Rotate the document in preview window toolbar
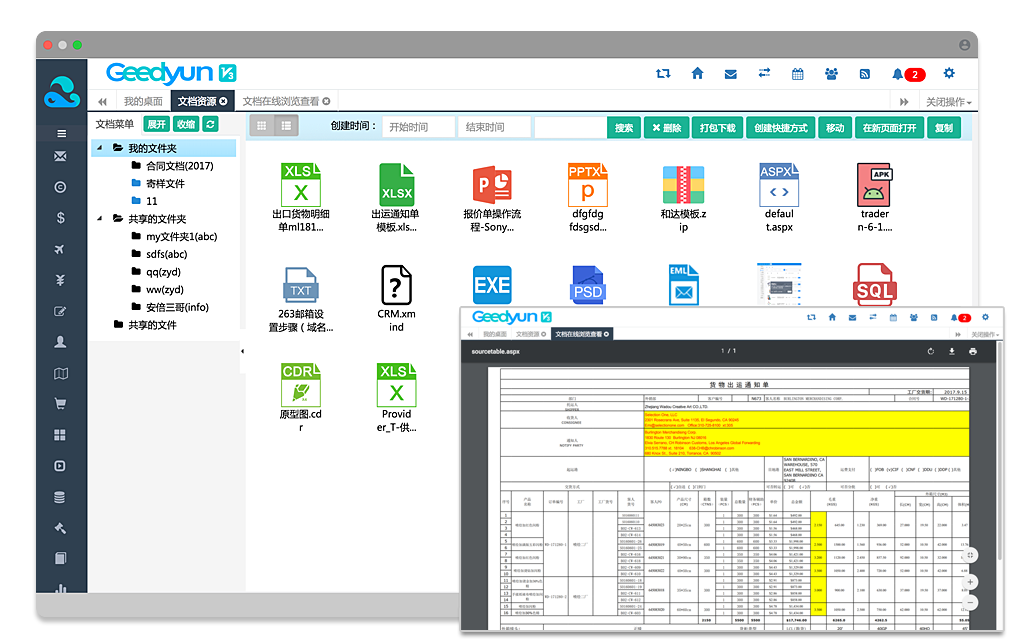 931,352
